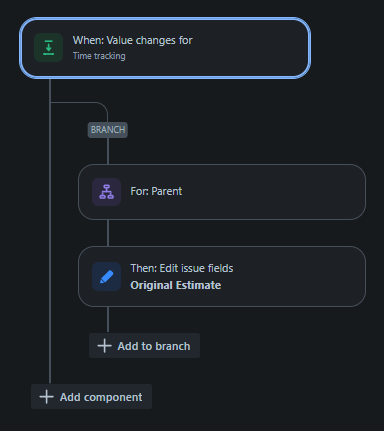Click the BRANCH label tag

pos(108,130)
